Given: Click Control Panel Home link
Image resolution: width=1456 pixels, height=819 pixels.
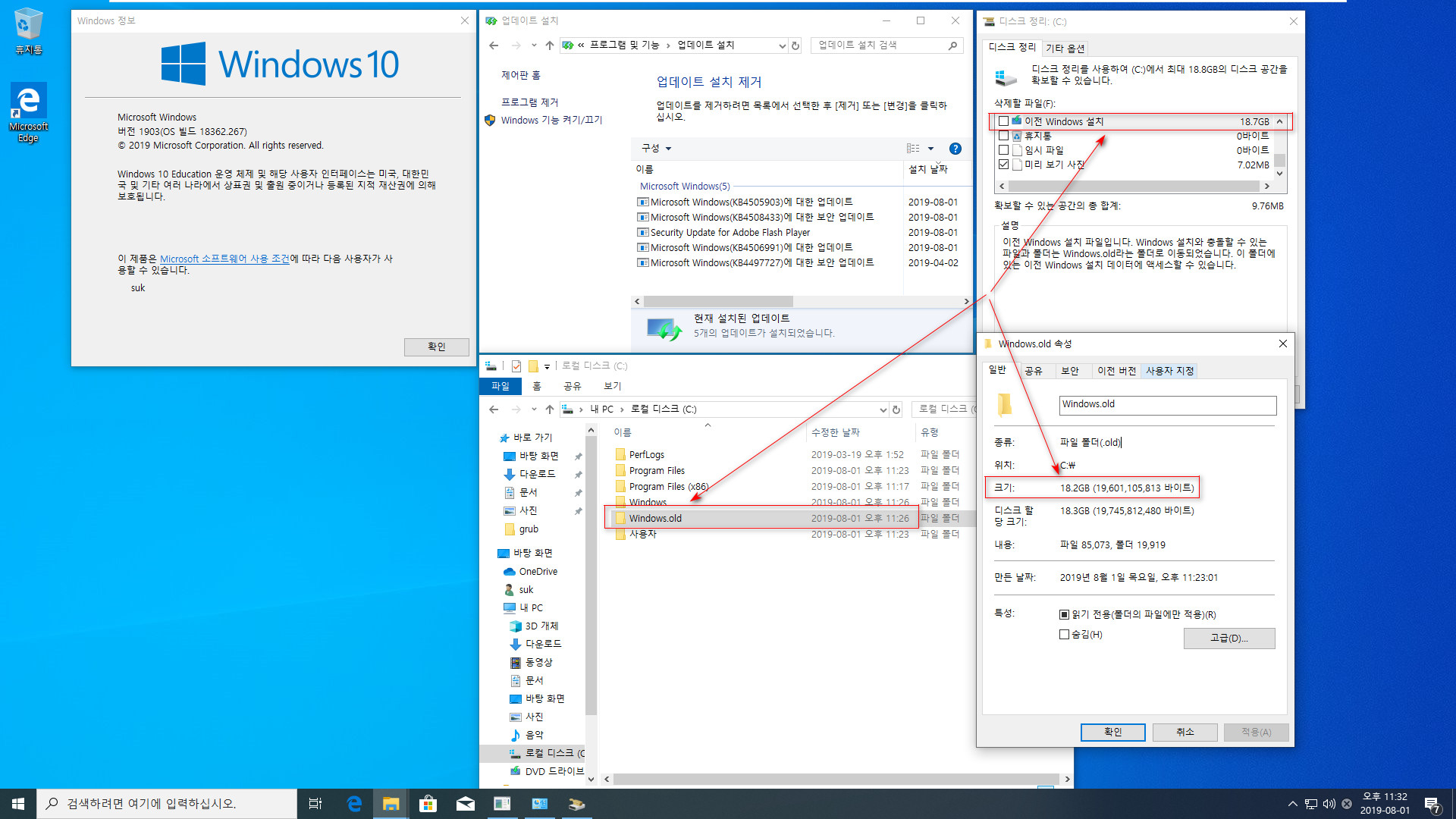Looking at the screenshot, I should (x=520, y=76).
